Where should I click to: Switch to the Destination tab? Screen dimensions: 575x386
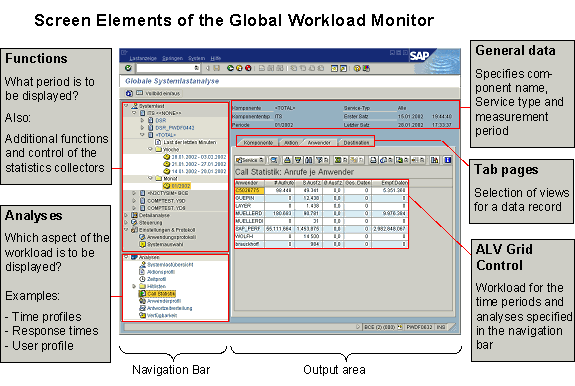[x=356, y=143]
